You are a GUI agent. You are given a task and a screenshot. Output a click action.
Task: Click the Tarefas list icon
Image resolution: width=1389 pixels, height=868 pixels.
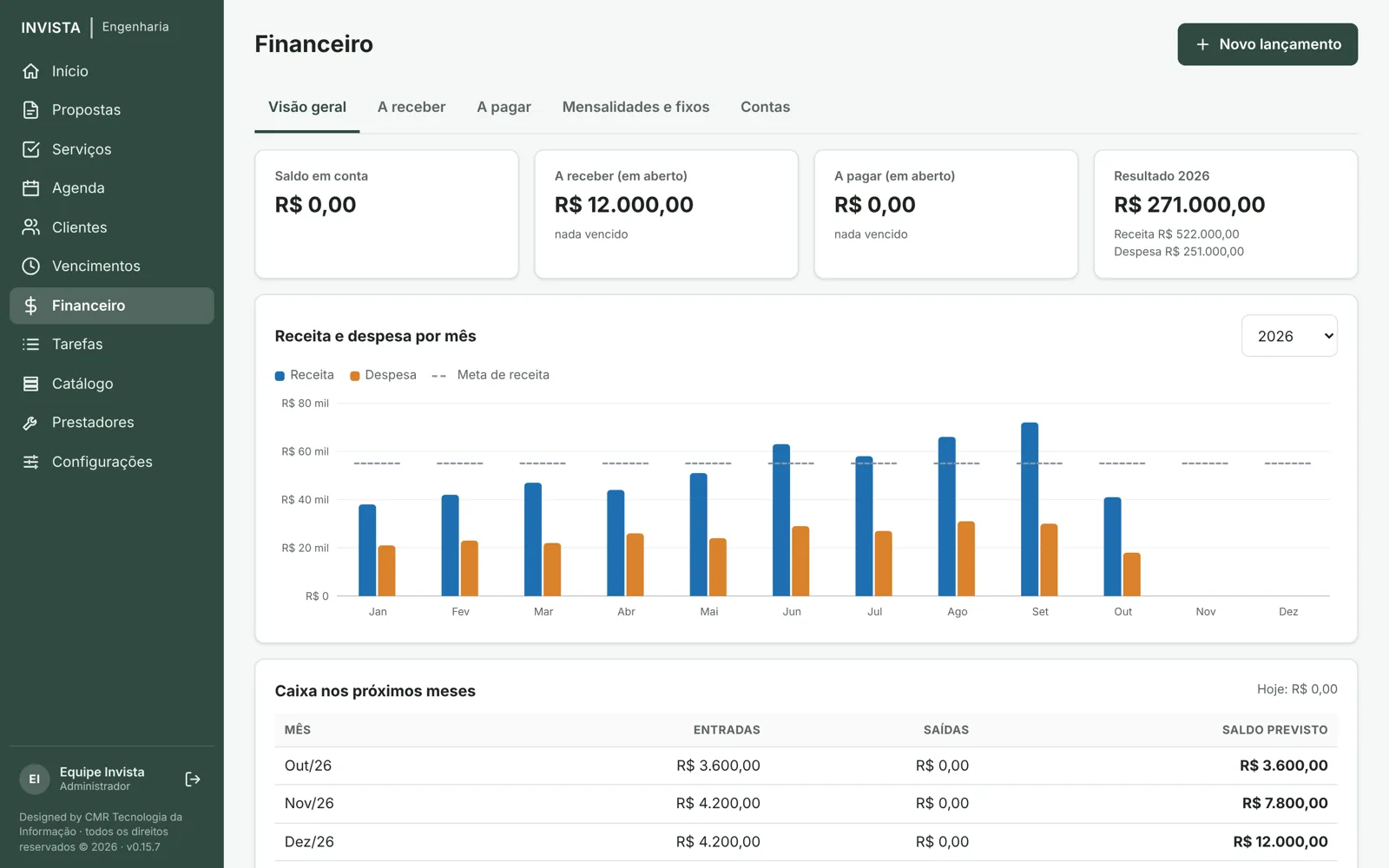click(x=31, y=345)
